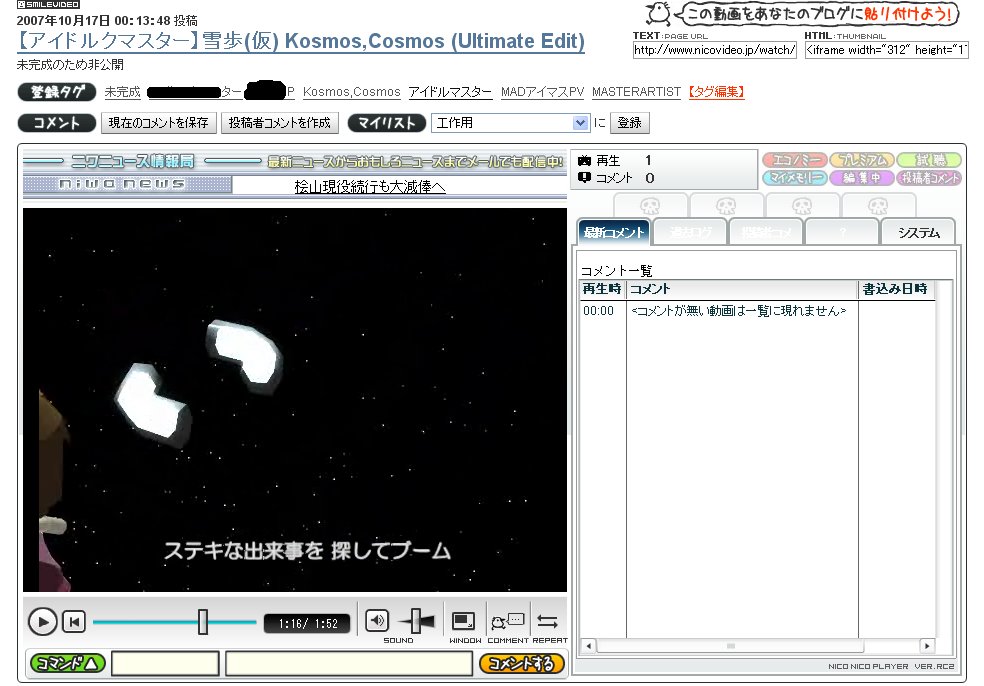
Task: Click the コメント count icon
Action: pyautogui.click(x=584, y=178)
